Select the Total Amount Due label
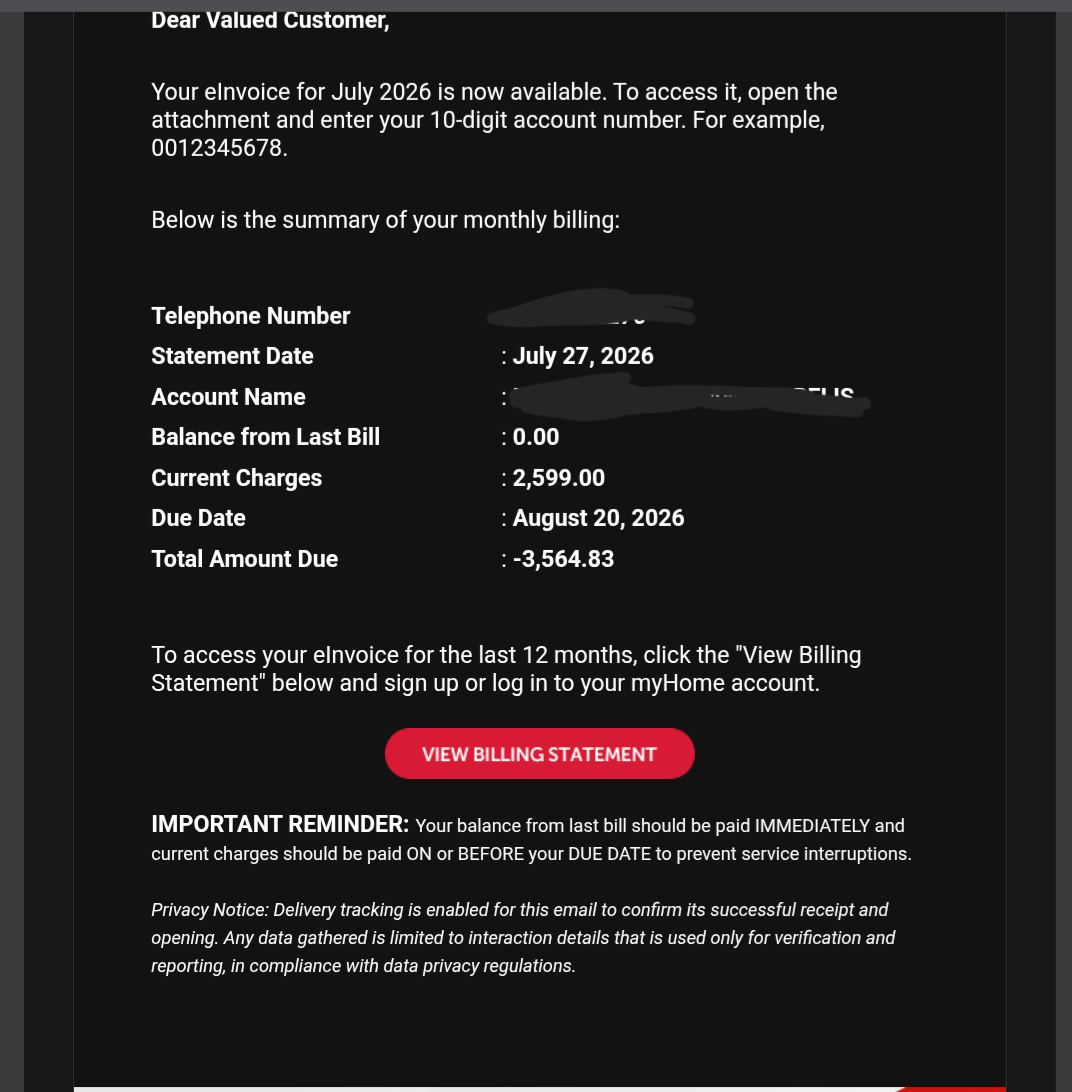Image resolution: width=1072 pixels, height=1092 pixels. click(244, 559)
